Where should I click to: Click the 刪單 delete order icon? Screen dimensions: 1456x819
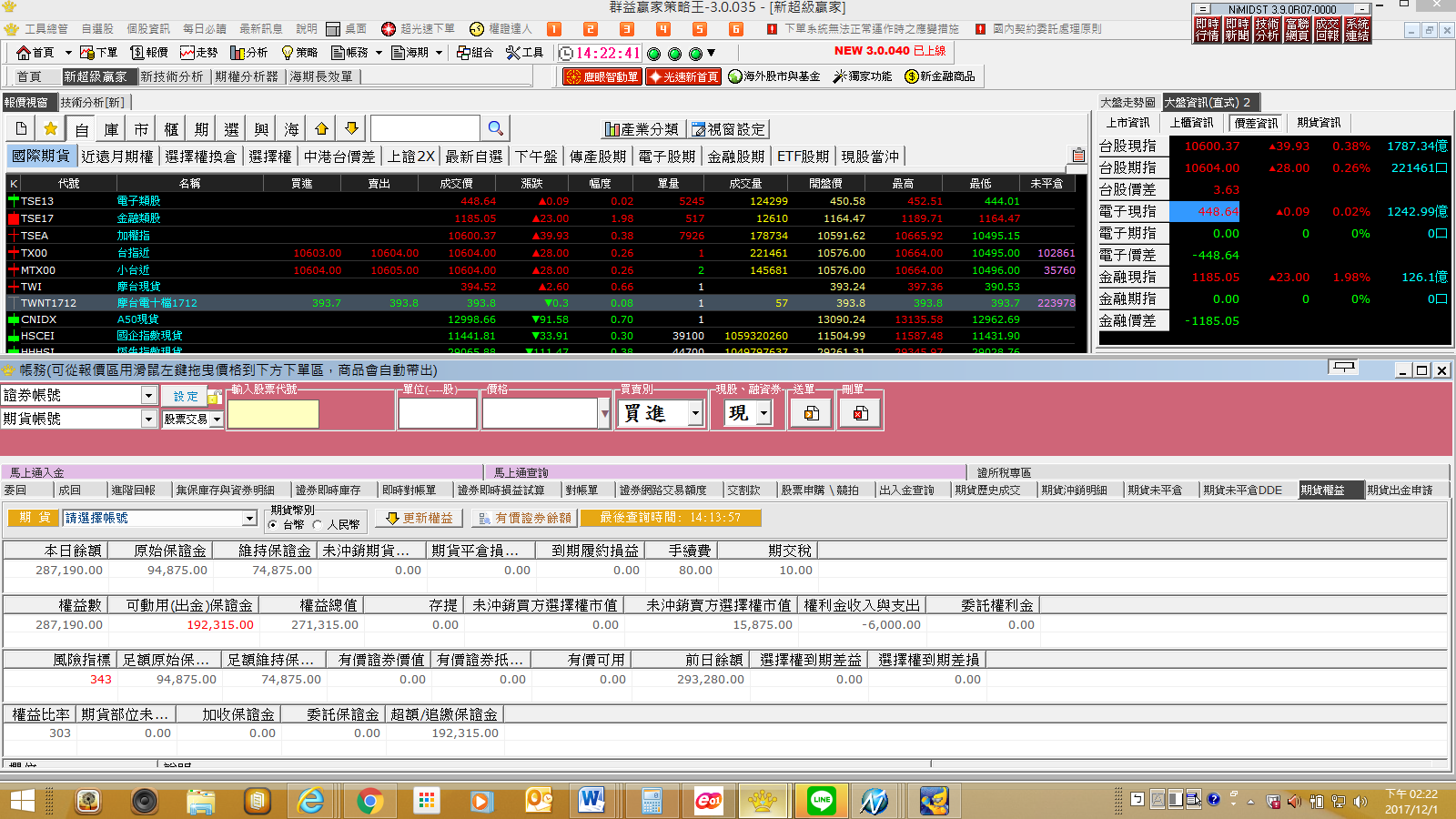[x=860, y=414]
